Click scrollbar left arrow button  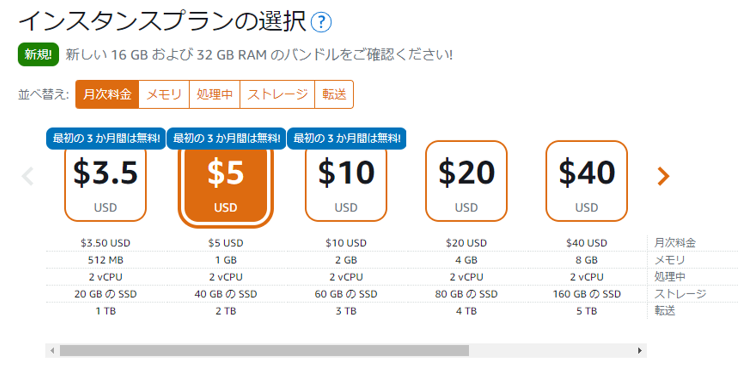click(52, 350)
